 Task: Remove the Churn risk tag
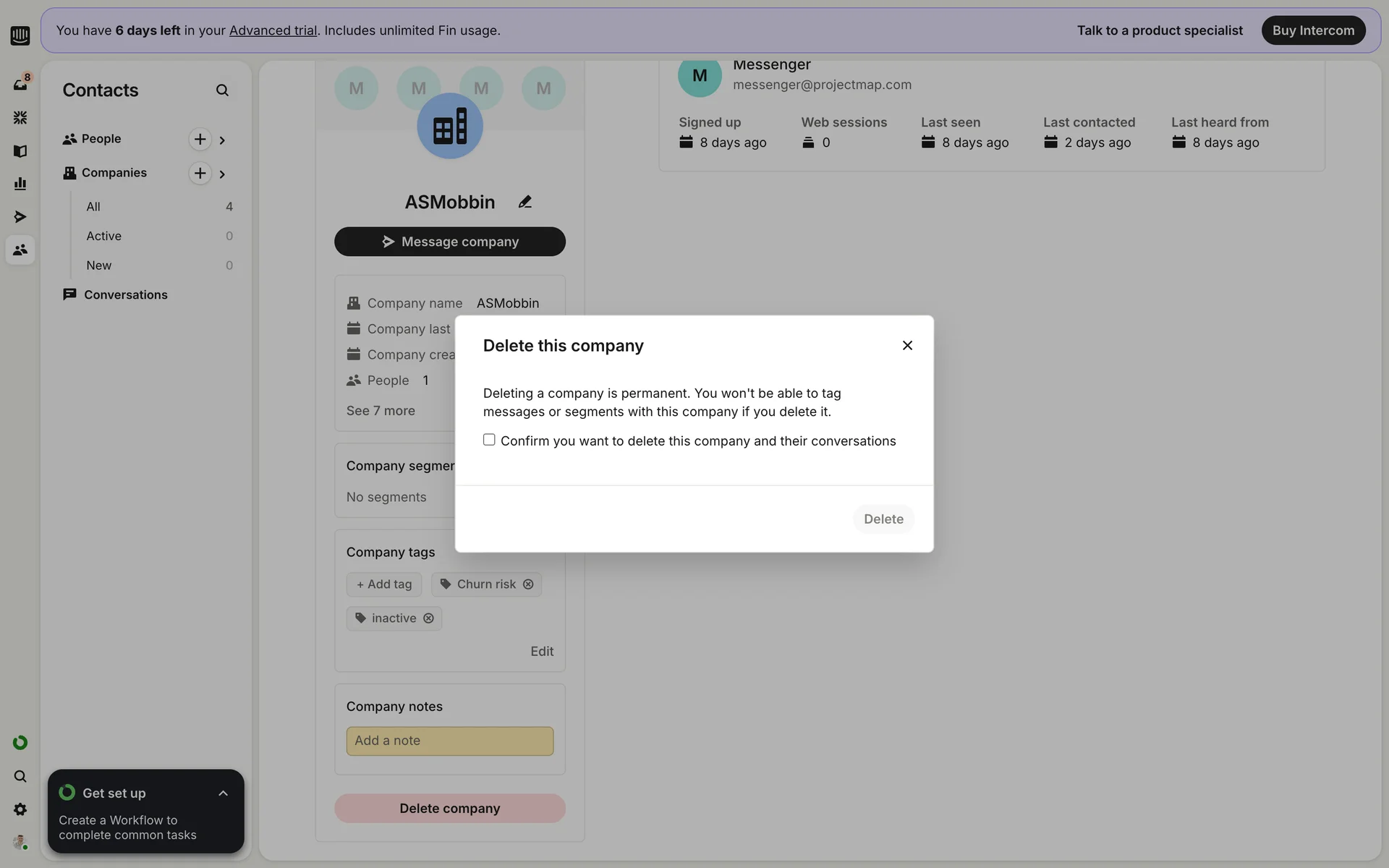click(528, 584)
